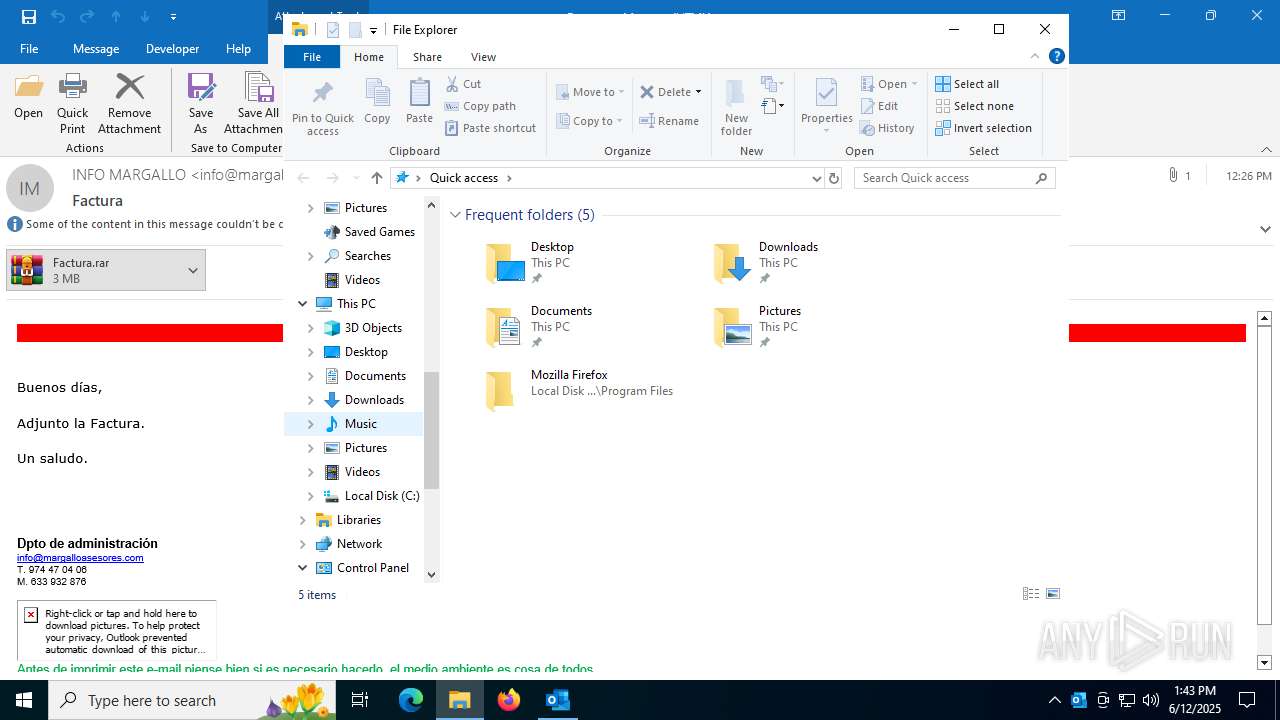Viewport: 1280px width, 720px height.
Task: Switch to details view icon
Action: pos(1031,594)
